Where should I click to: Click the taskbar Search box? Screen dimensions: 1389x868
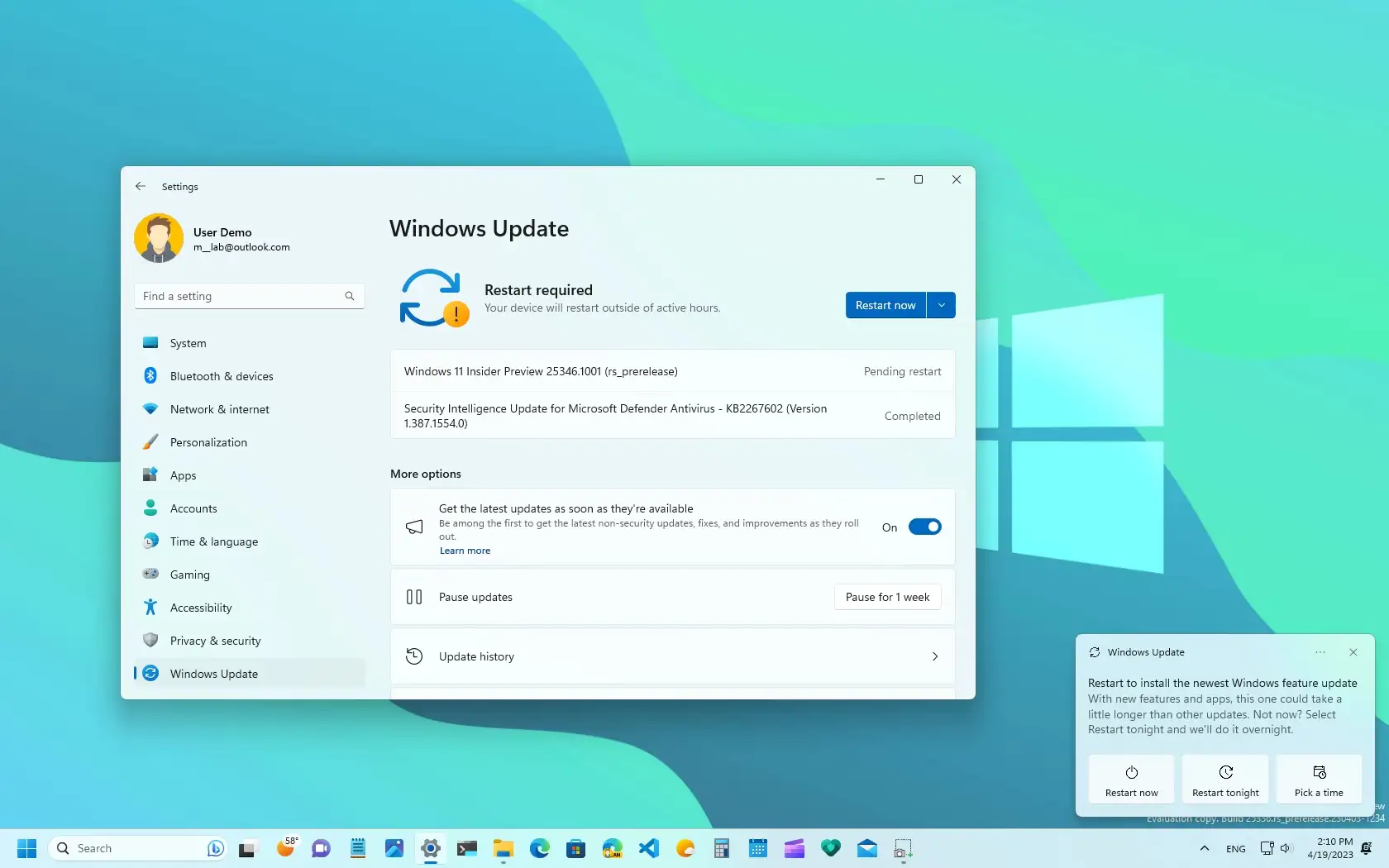coord(138,848)
